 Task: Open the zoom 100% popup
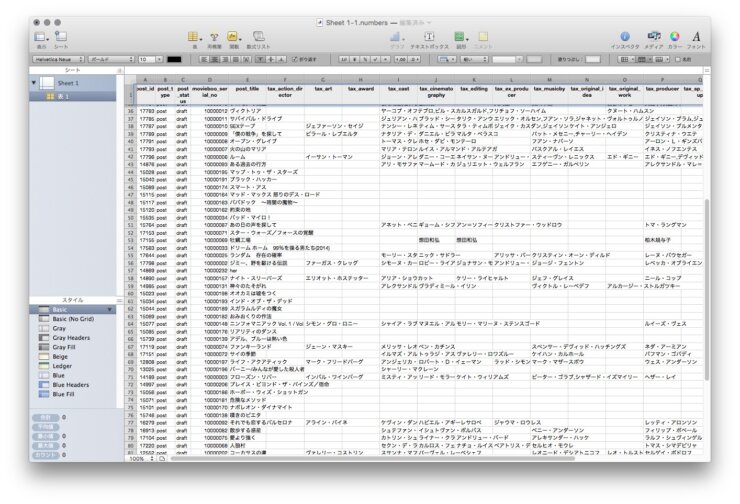coord(142,458)
